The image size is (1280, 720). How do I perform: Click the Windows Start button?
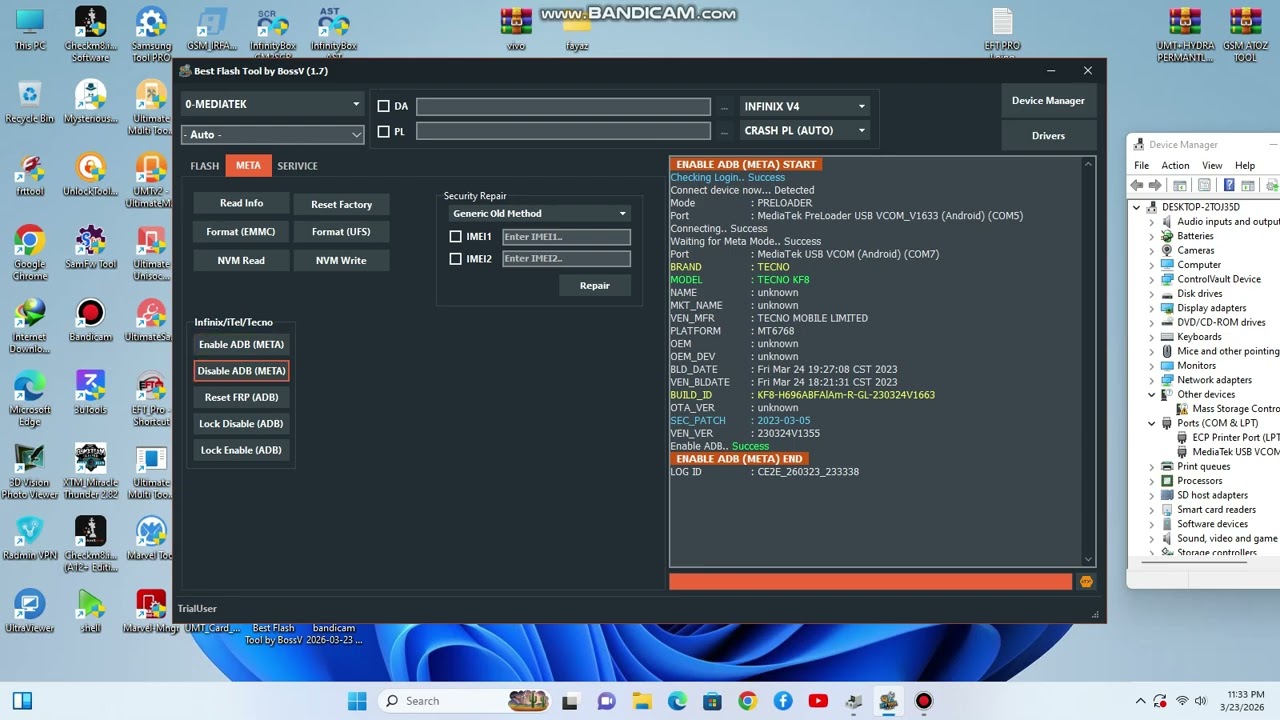pyautogui.click(x=357, y=701)
